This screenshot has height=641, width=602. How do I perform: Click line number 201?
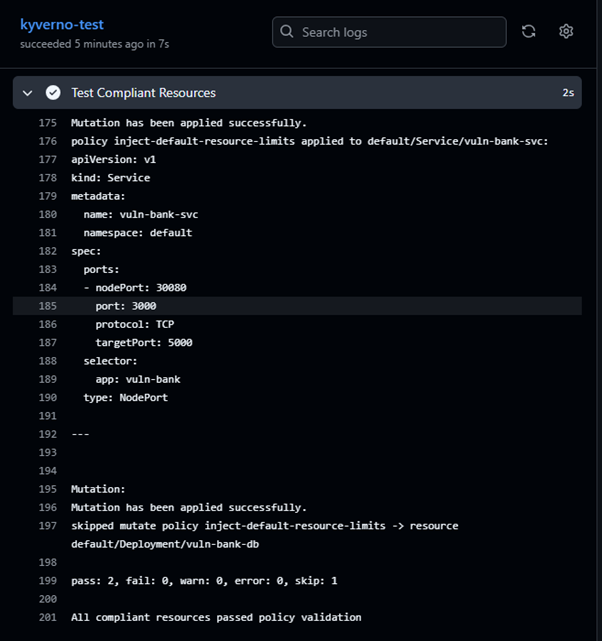click(48, 617)
